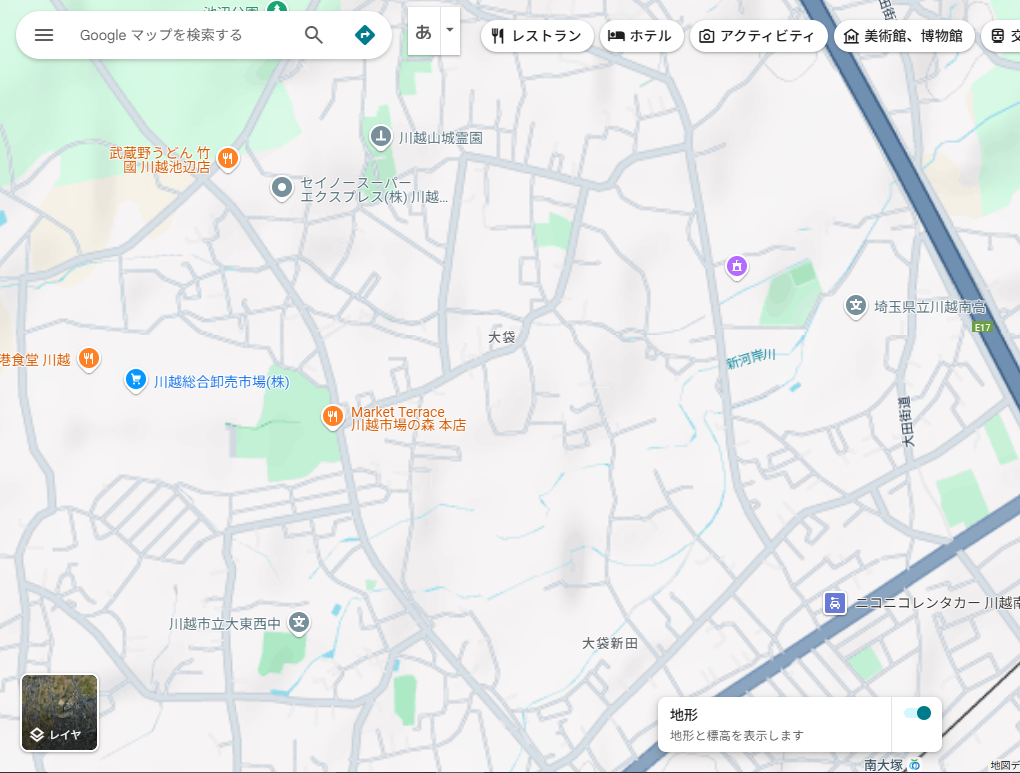Click the ホテル filter chip
This screenshot has height=773, width=1020.
click(641, 35)
